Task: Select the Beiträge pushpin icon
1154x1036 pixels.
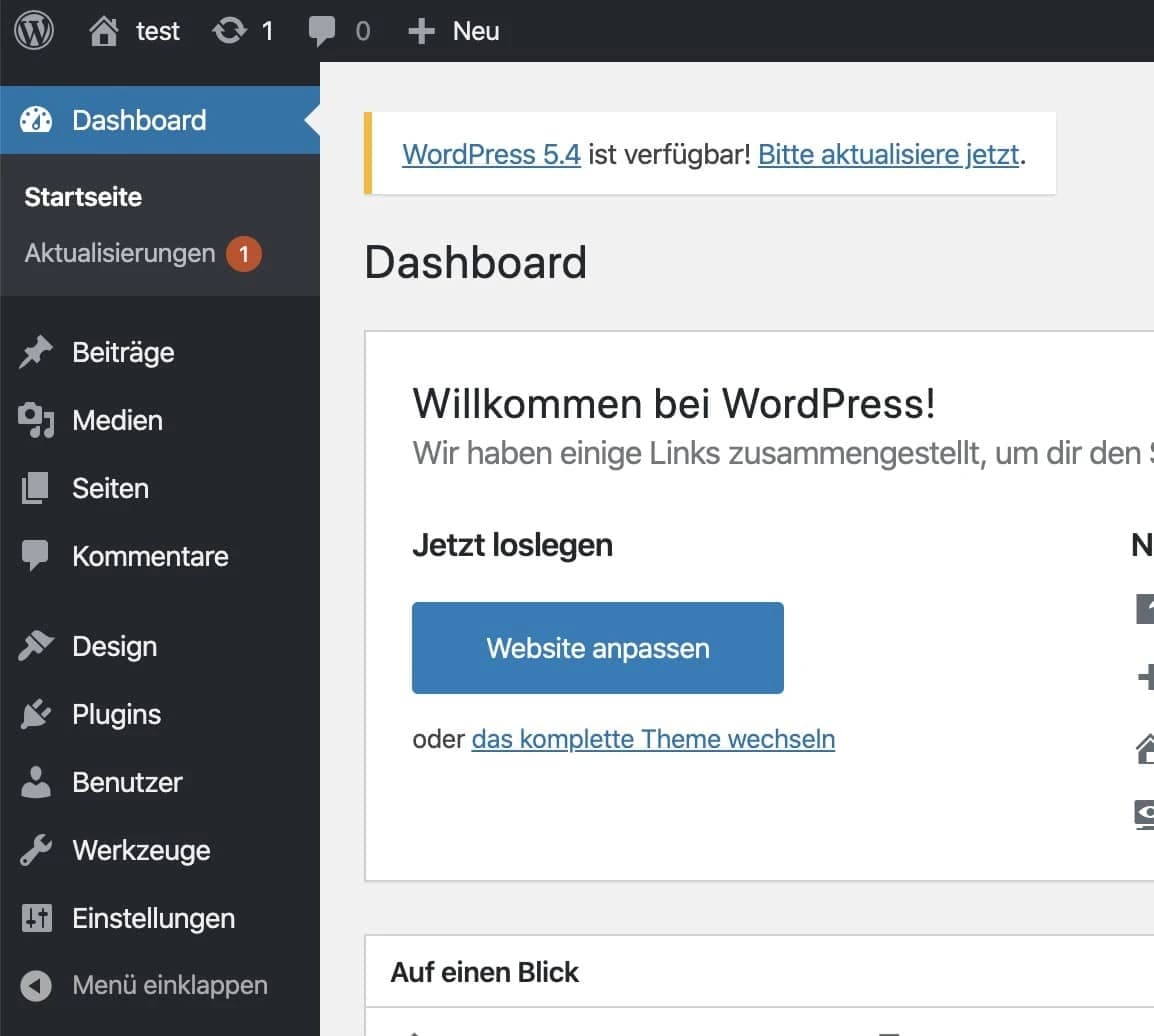Action: [37, 352]
